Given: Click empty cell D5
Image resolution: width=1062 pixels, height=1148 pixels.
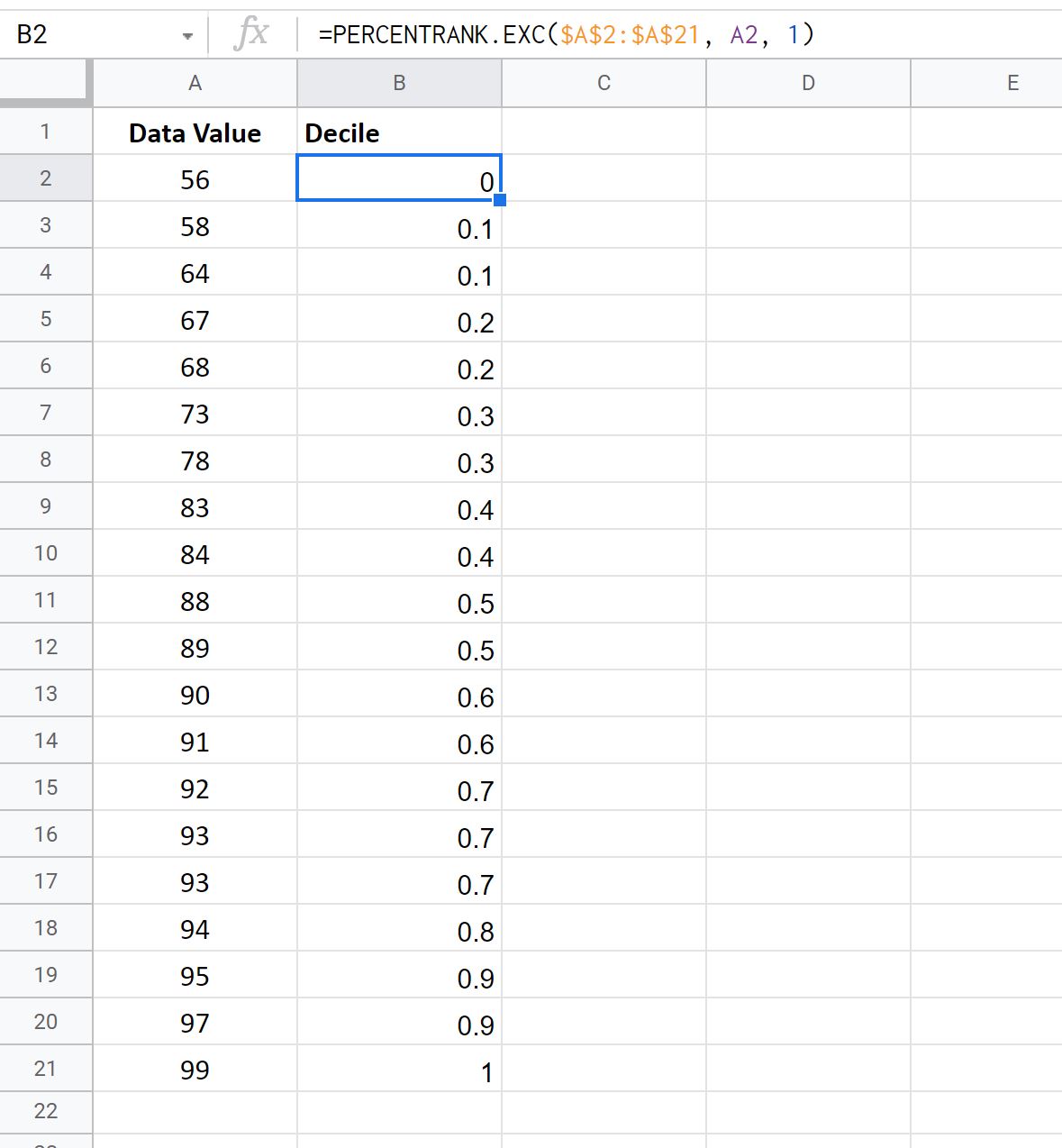Looking at the screenshot, I should 808,320.
